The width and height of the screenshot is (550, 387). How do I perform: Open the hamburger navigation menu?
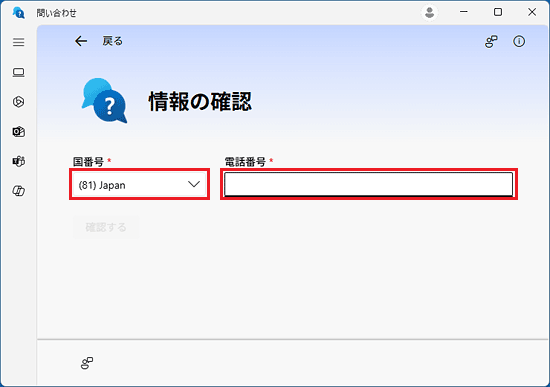(19, 42)
